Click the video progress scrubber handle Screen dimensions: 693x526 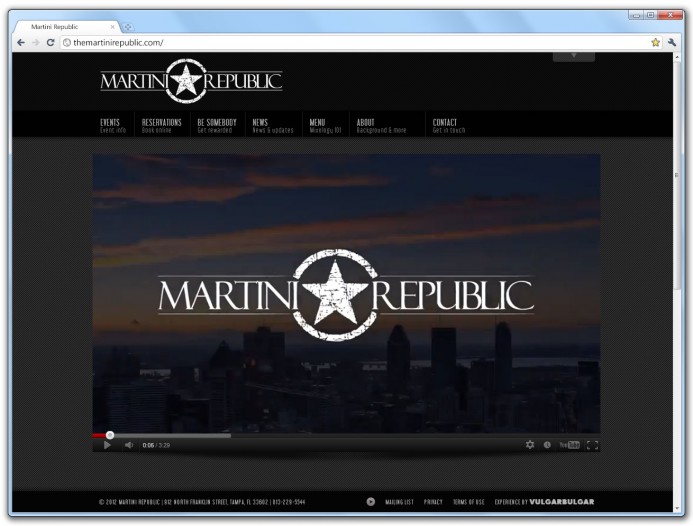(x=110, y=435)
